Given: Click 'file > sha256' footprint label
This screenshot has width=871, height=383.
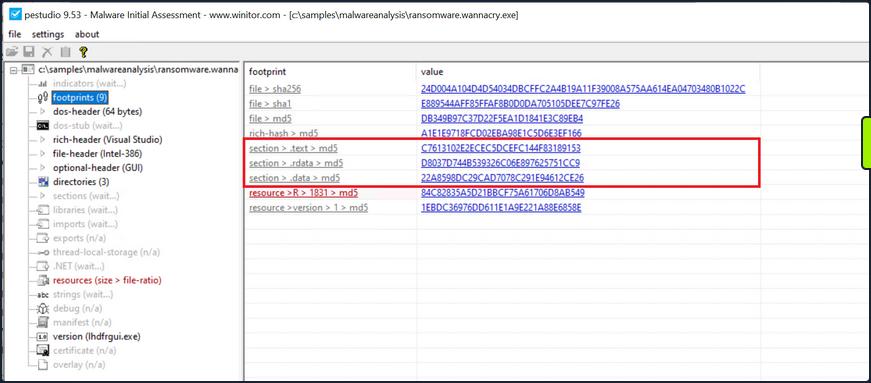Looking at the screenshot, I should pyautogui.click(x=275, y=89).
